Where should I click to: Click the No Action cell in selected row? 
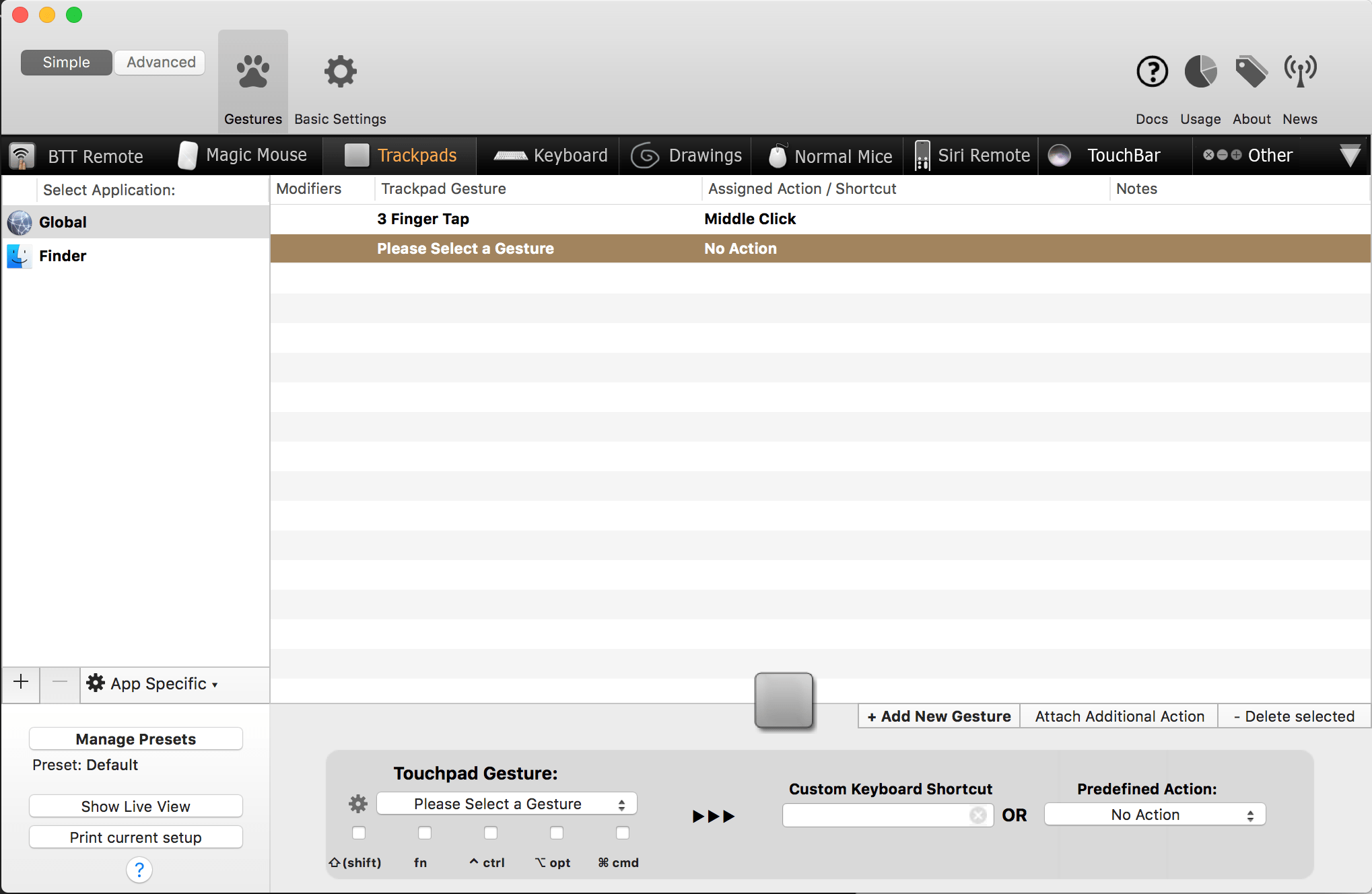click(741, 248)
